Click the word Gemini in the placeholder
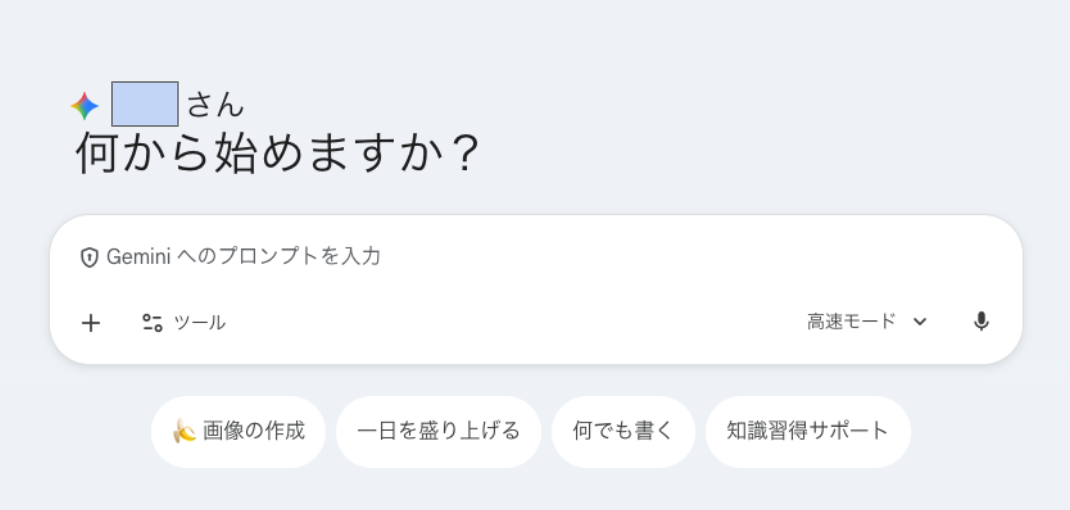 (x=138, y=257)
